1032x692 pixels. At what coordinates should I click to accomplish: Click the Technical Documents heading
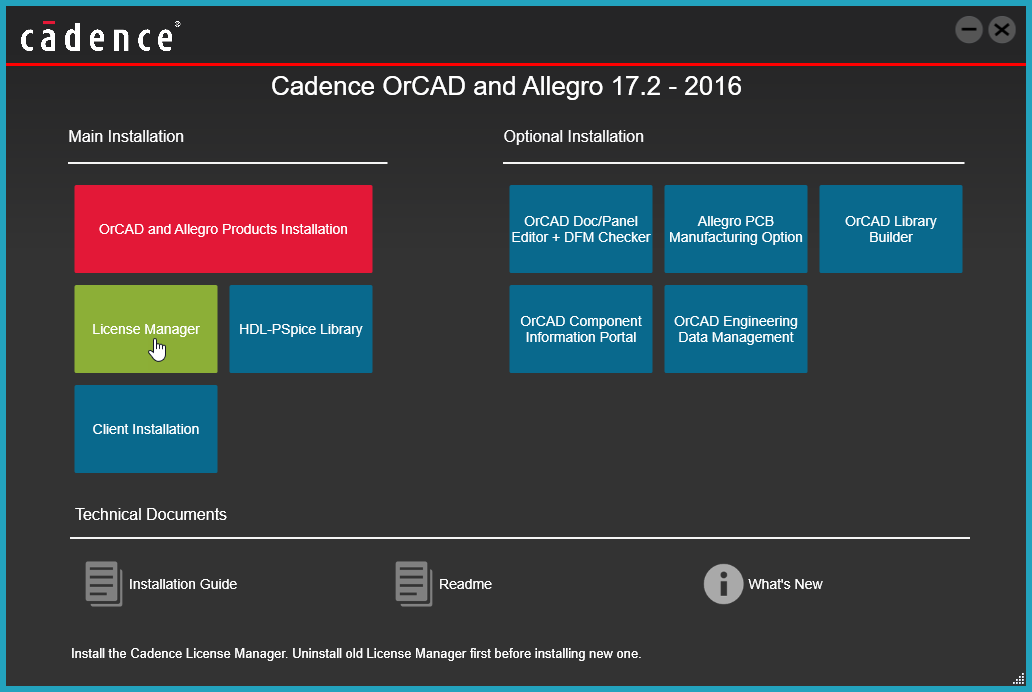[151, 515]
